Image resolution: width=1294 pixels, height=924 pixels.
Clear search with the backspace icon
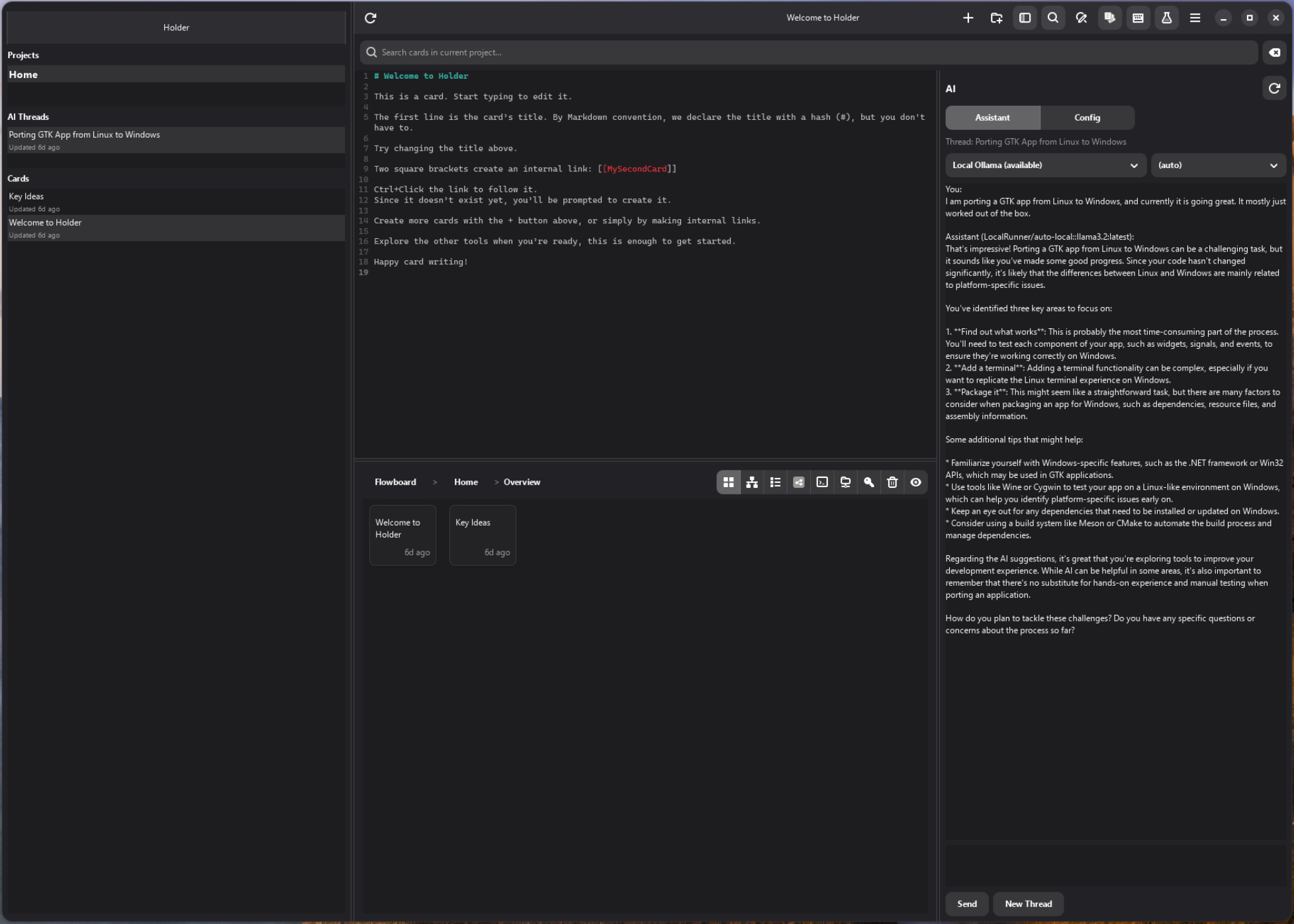(x=1275, y=52)
